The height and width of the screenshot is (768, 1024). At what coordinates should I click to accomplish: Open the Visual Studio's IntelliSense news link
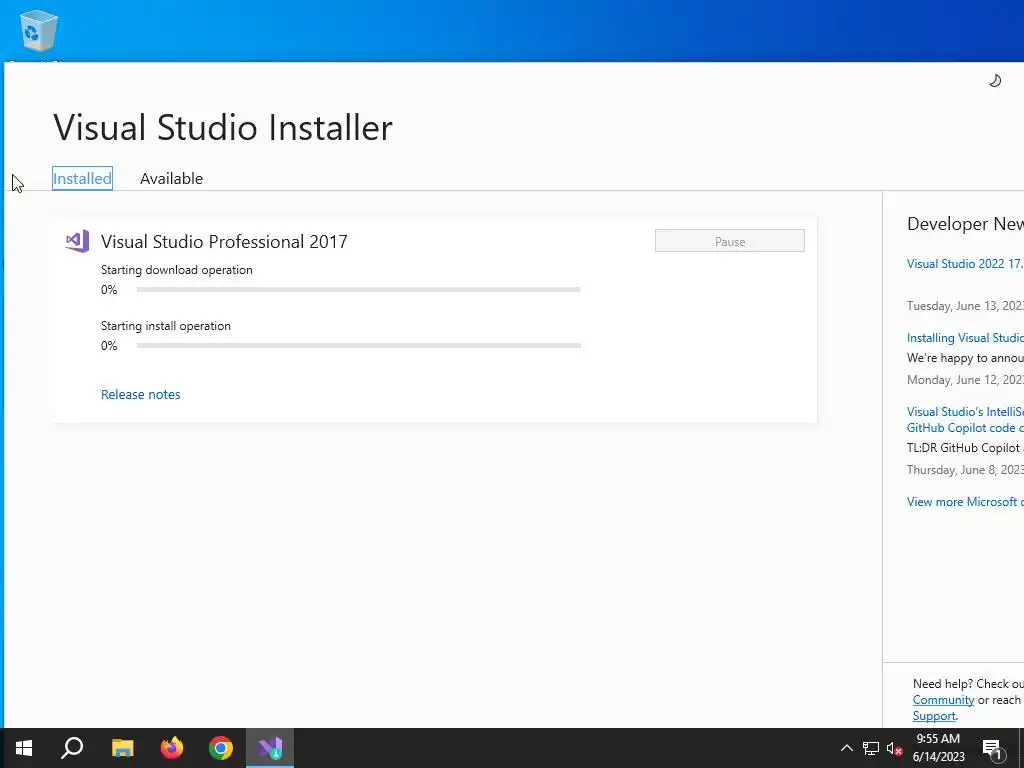[965, 419]
